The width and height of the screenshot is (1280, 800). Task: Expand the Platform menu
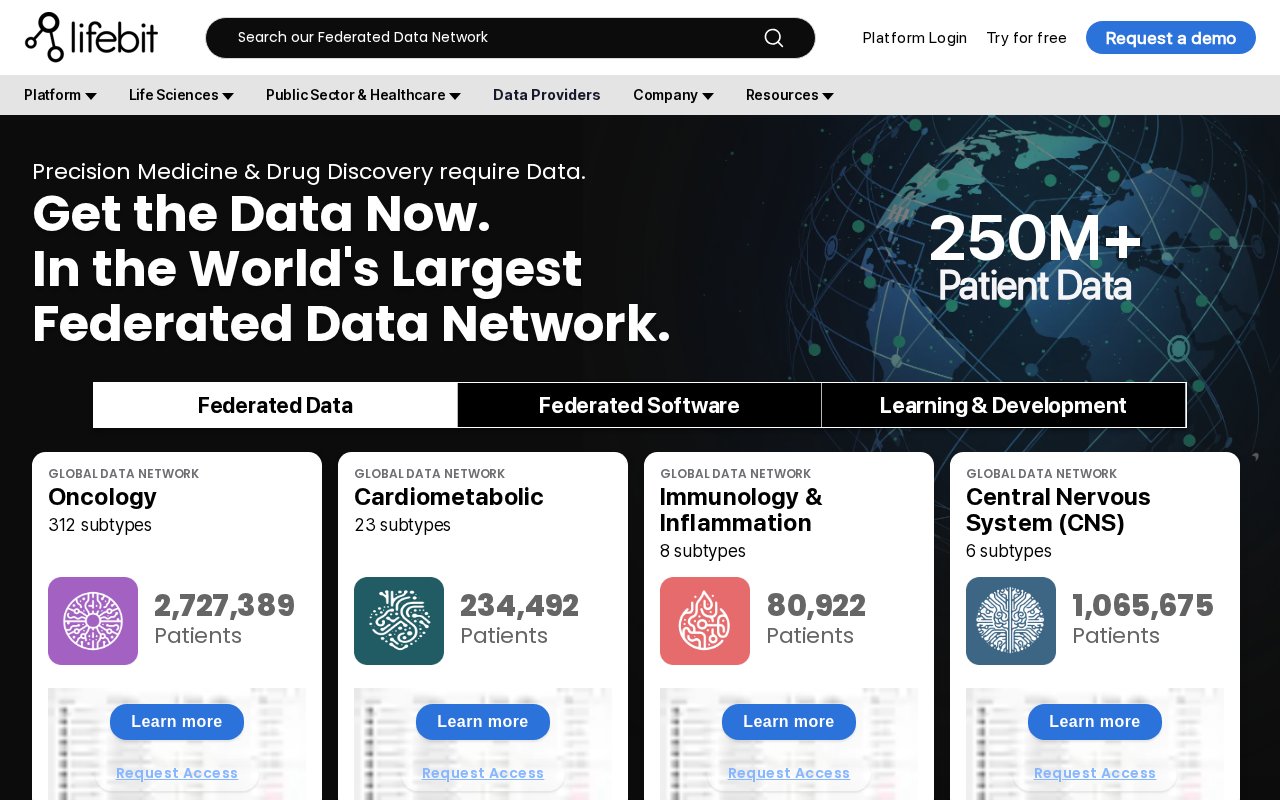[x=60, y=95]
